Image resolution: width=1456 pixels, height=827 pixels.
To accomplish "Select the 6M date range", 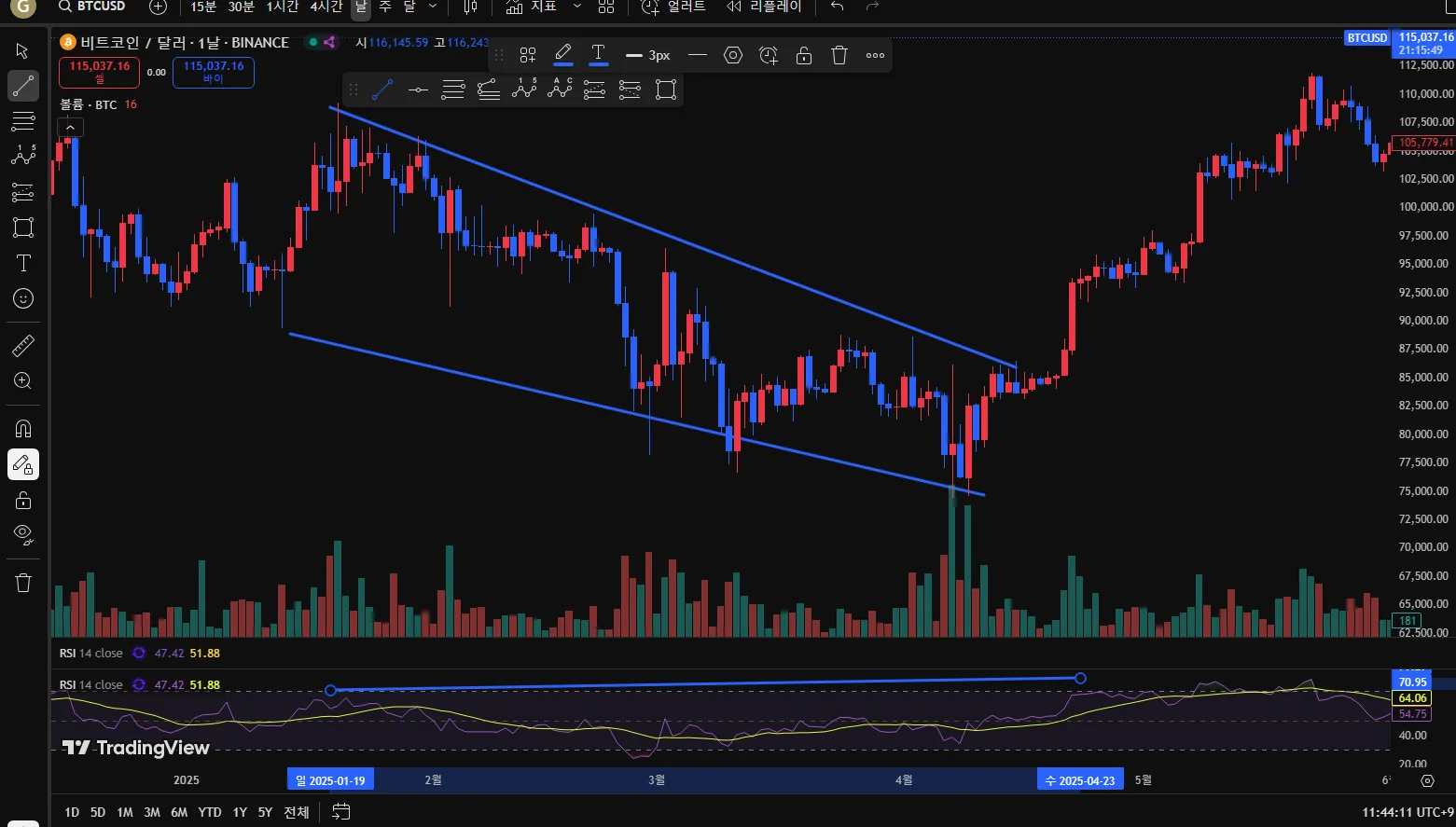I will (179, 812).
